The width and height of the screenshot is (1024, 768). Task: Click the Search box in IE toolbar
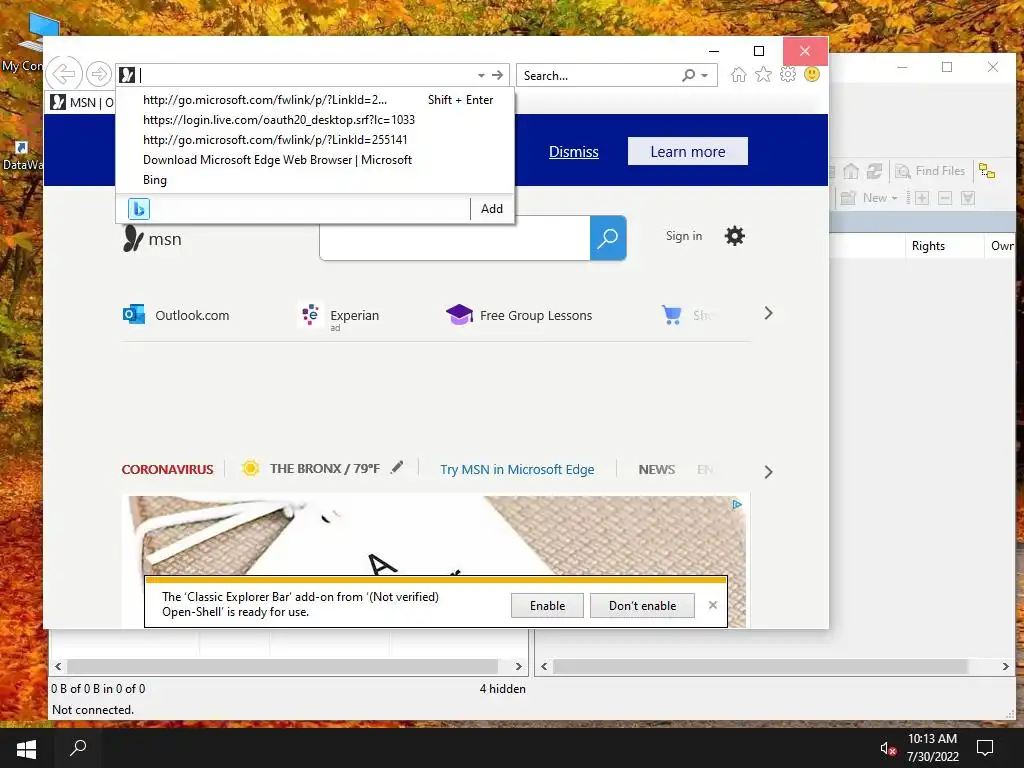[x=598, y=76]
